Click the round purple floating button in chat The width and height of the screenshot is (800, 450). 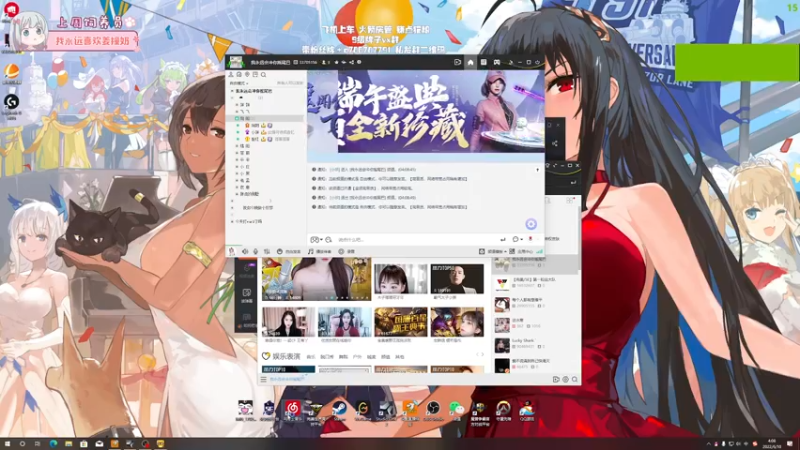tap(531, 224)
